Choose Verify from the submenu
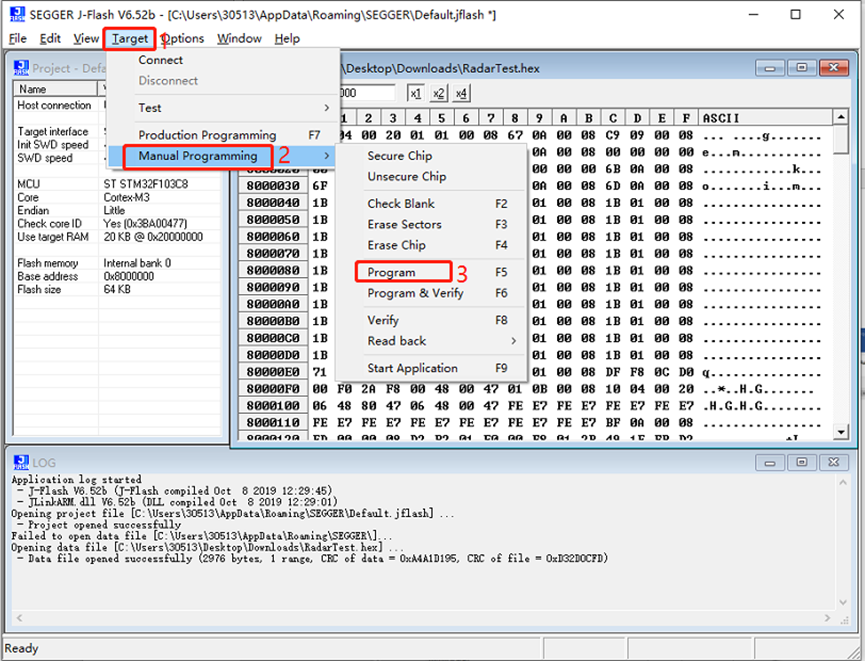Image resolution: width=865 pixels, height=661 pixels. pyautogui.click(x=430, y=321)
